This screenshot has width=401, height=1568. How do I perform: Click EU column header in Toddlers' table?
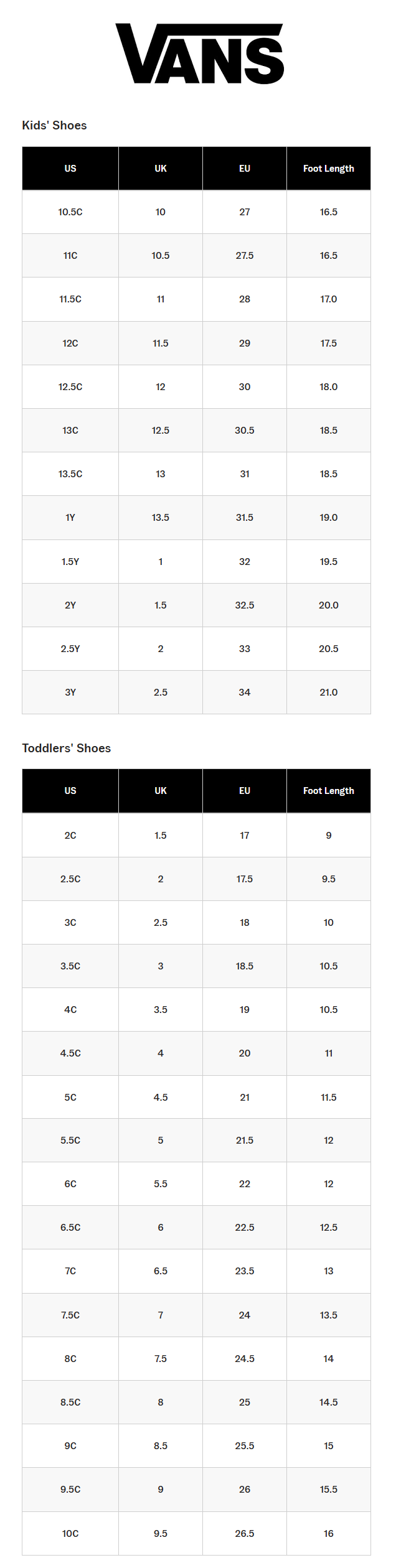tap(245, 791)
